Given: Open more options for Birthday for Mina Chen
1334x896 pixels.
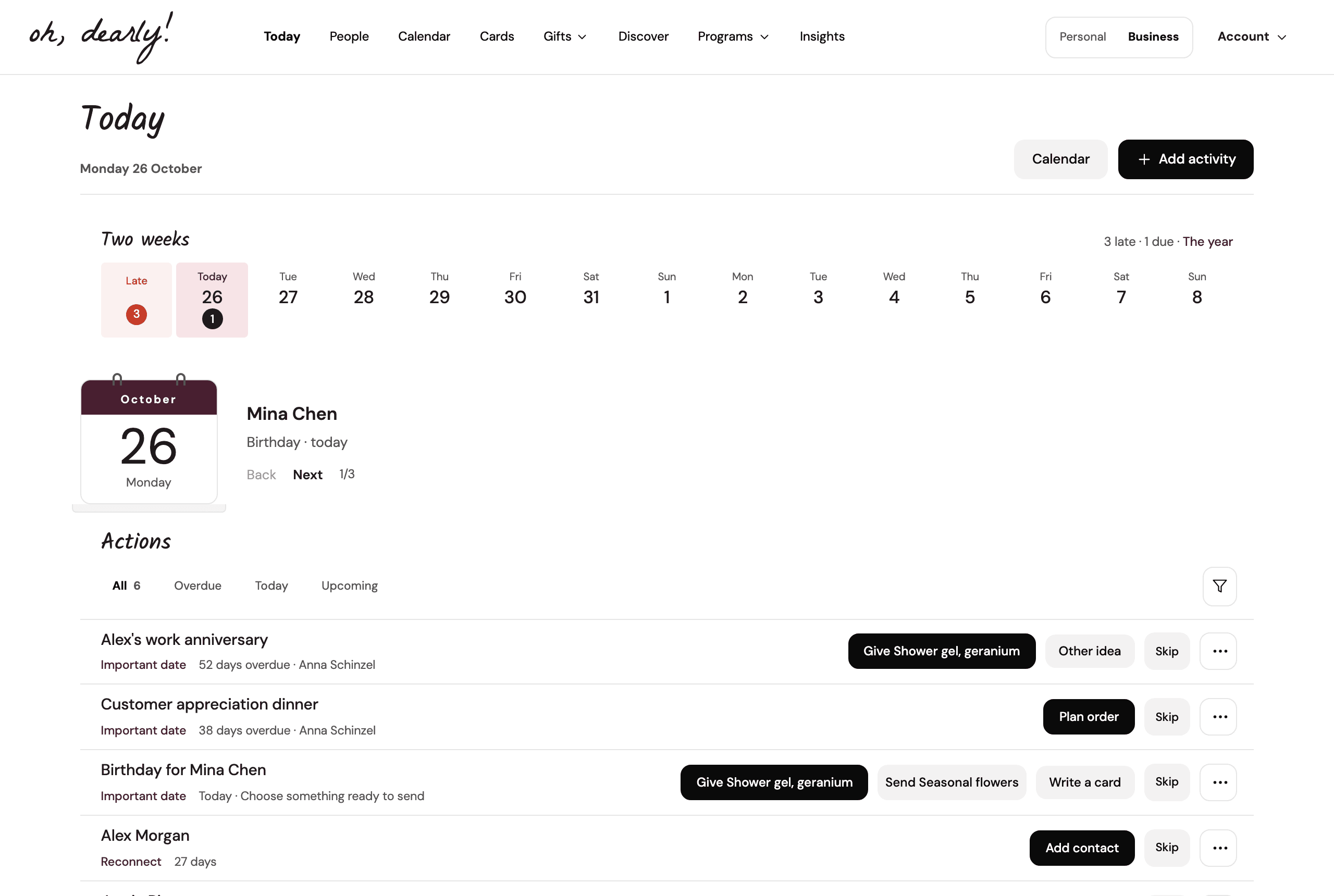Looking at the screenshot, I should click(1218, 782).
